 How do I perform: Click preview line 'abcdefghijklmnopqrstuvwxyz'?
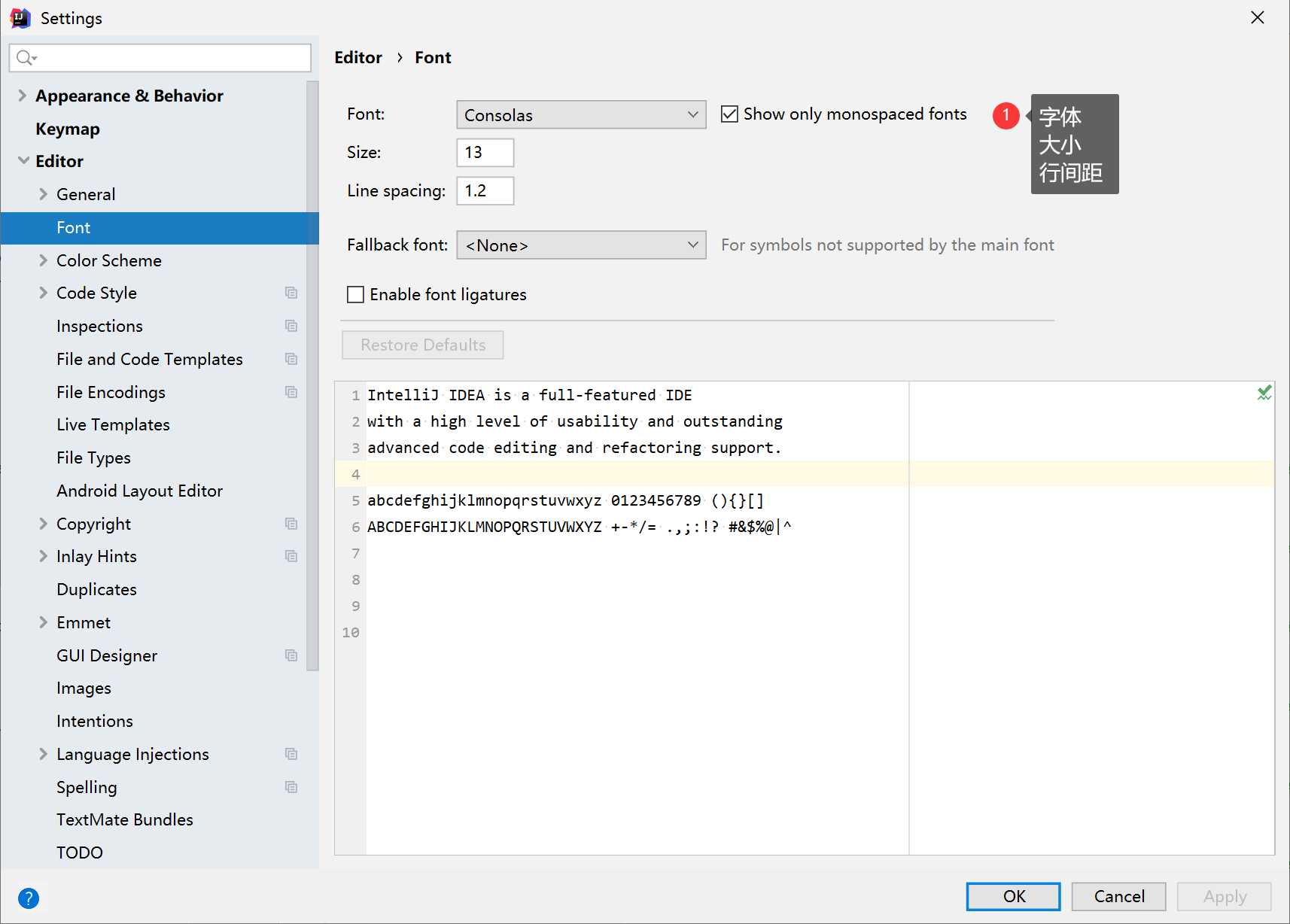(484, 500)
